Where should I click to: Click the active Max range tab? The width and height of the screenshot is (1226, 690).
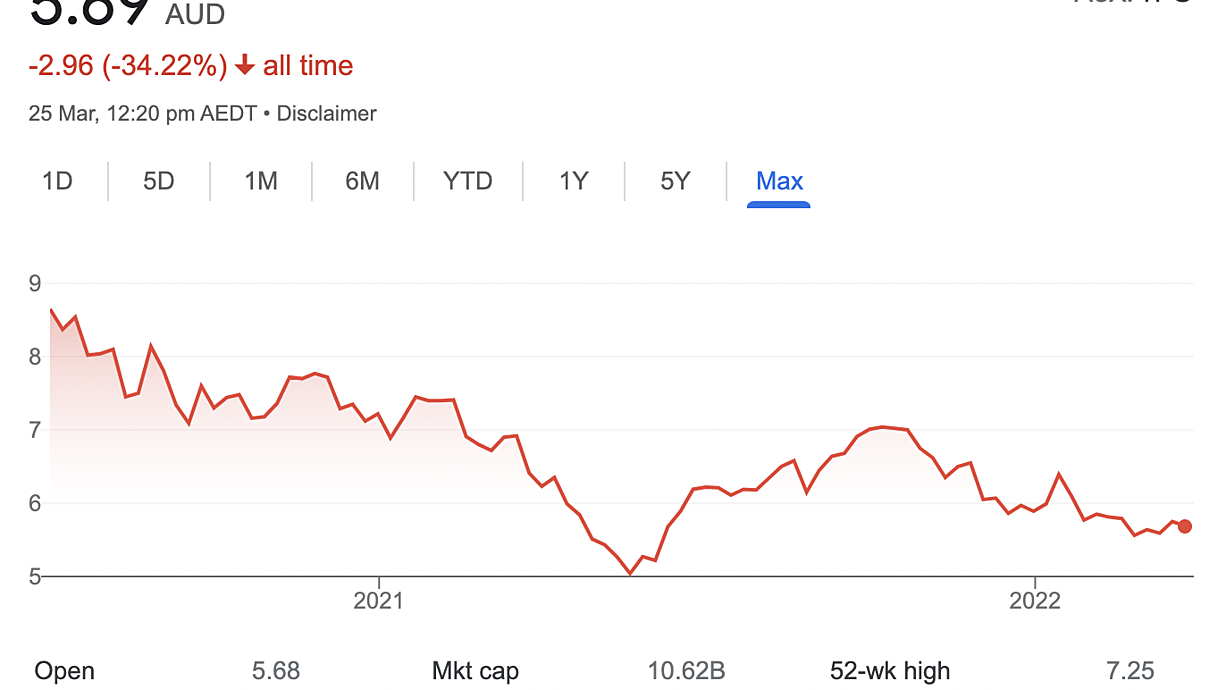point(779,181)
